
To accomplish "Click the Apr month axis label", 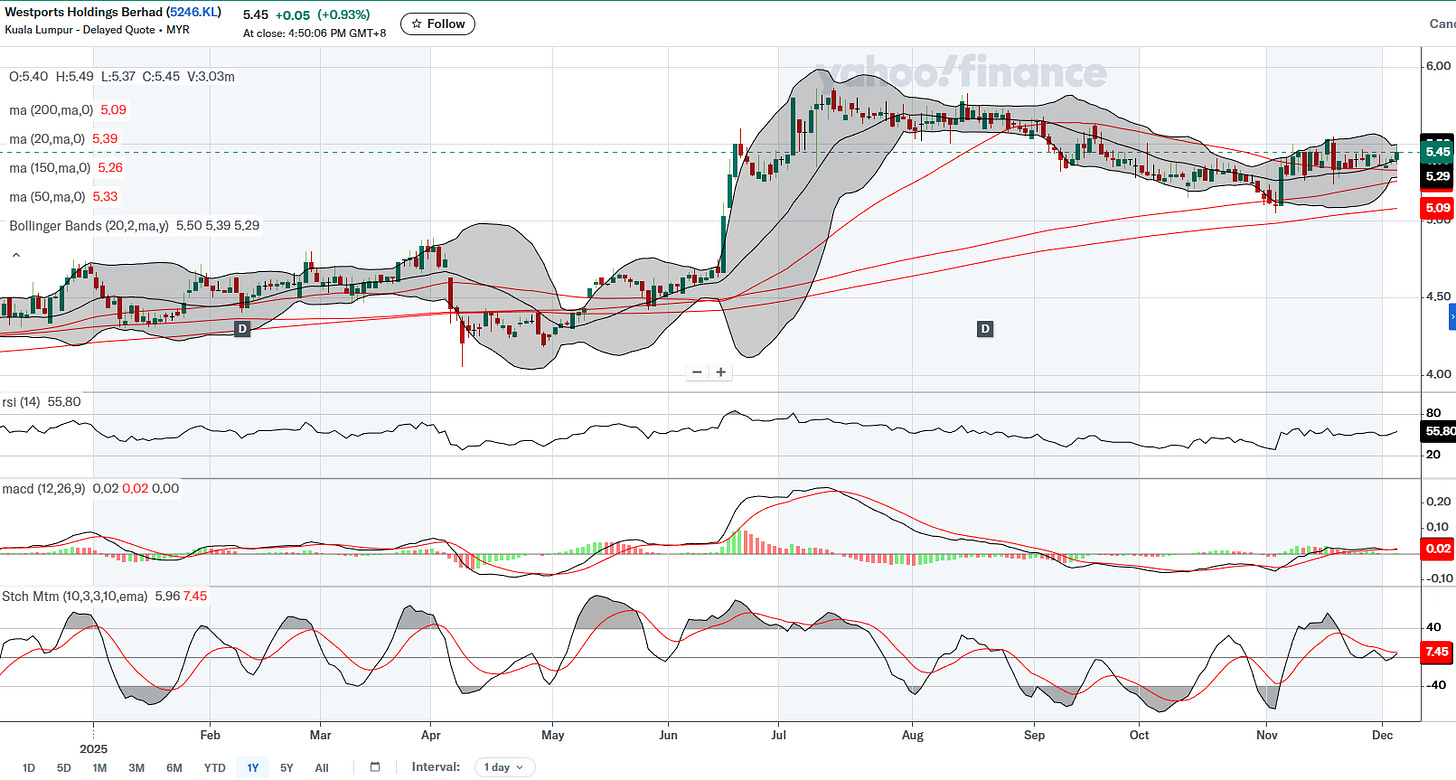I will [x=431, y=734].
